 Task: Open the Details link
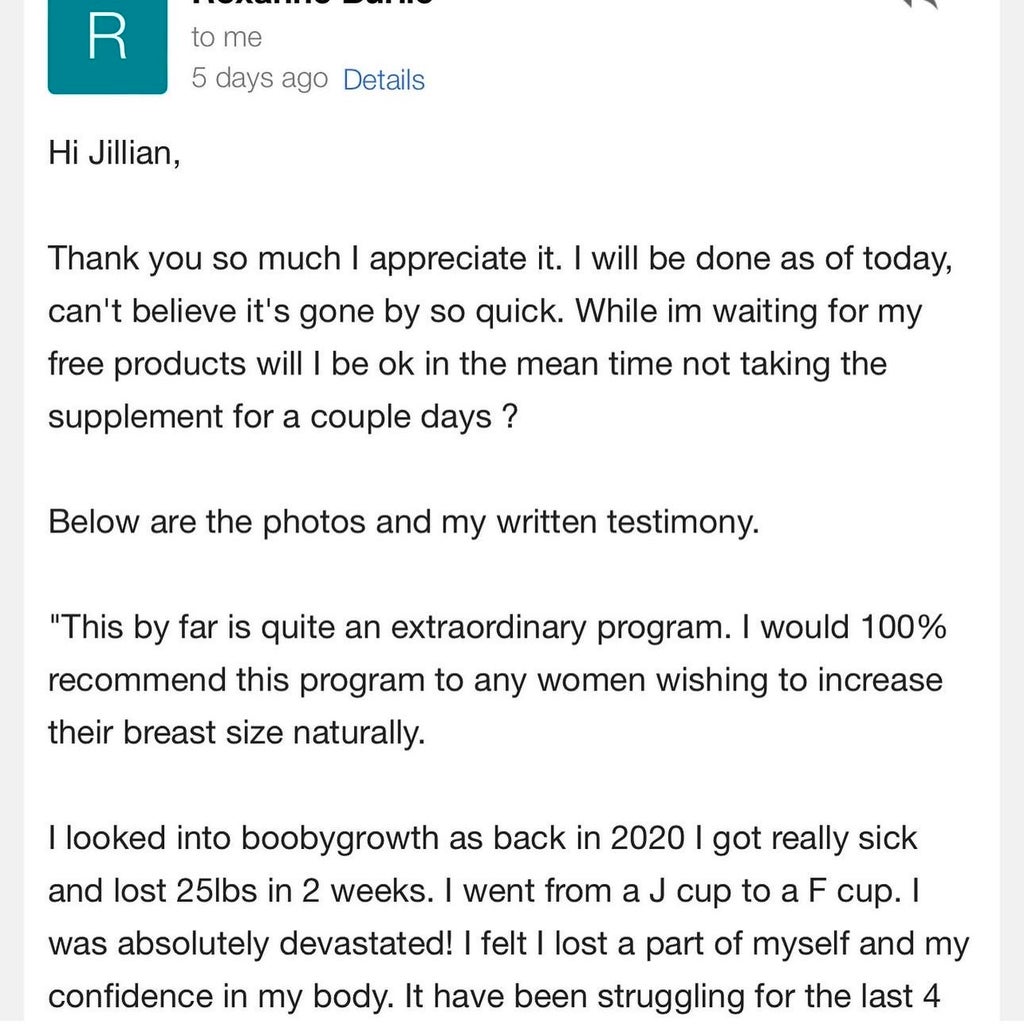[383, 80]
